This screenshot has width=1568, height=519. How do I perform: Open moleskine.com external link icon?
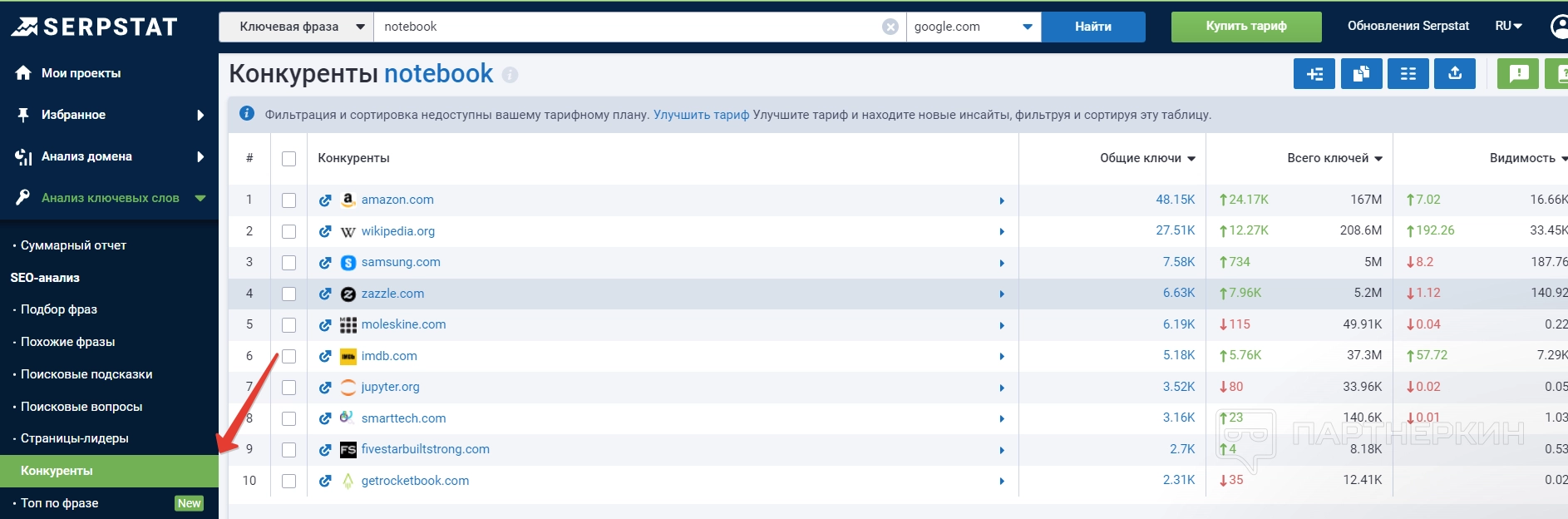click(x=325, y=325)
